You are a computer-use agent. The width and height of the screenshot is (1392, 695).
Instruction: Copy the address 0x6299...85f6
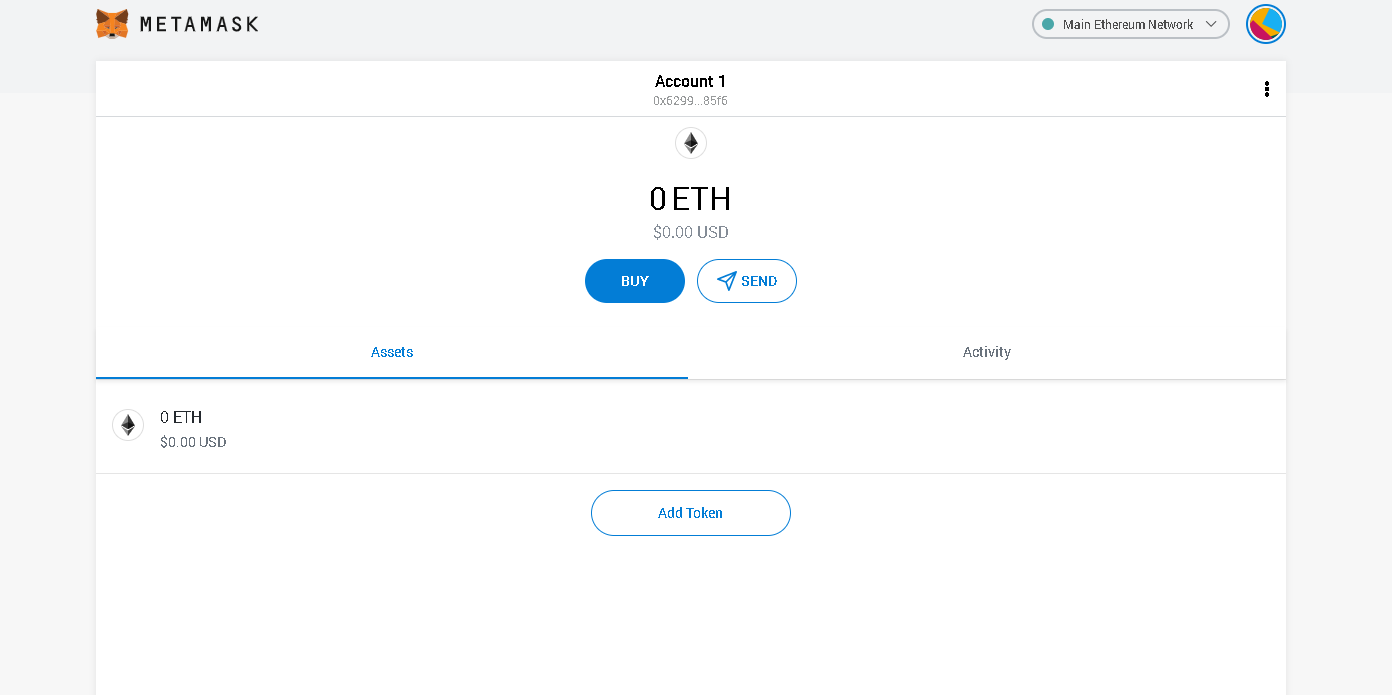pos(690,101)
